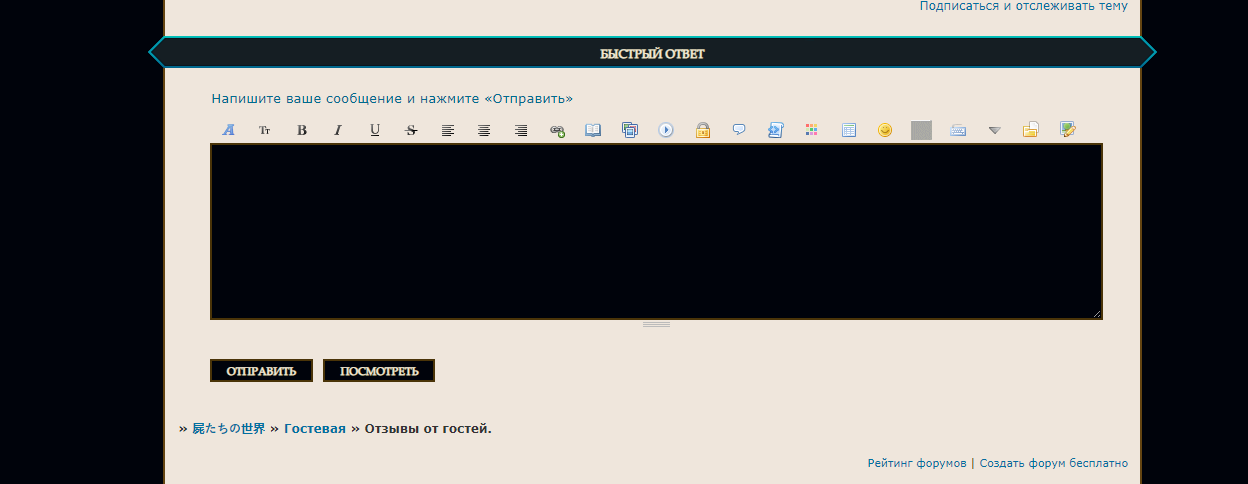Viewport: 1248px width, 484px height.
Task: Insert a hyperlink with link icon
Action: (x=557, y=130)
